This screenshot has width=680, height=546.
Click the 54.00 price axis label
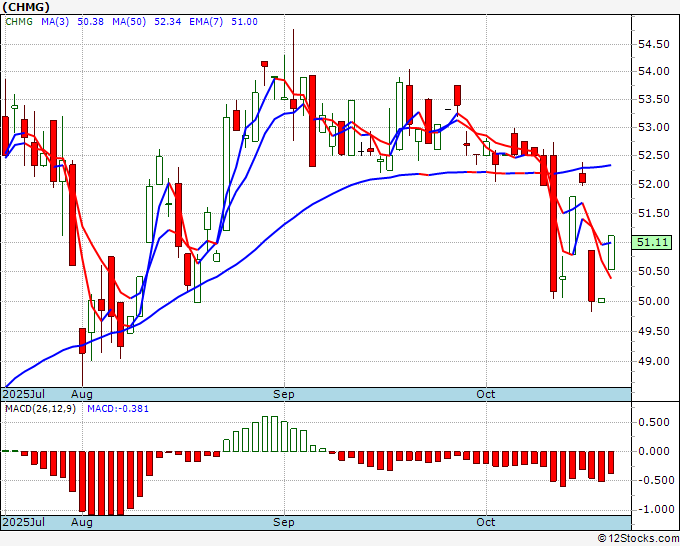coord(654,72)
